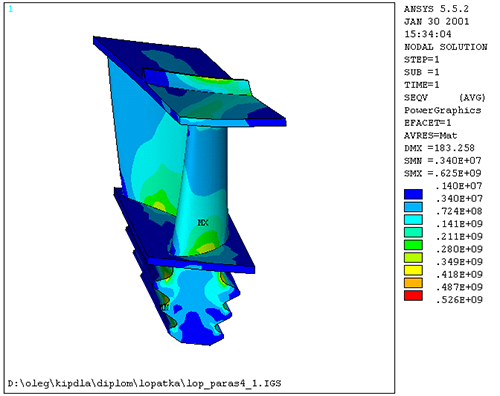Screen dimensions: 500x396
Task: Click the SMN =.340E+07 value text
Action: pos(443,161)
